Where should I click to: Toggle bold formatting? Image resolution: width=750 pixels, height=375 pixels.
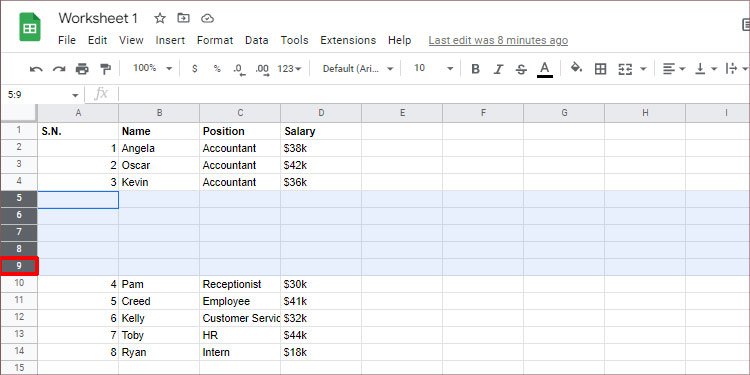click(x=475, y=69)
